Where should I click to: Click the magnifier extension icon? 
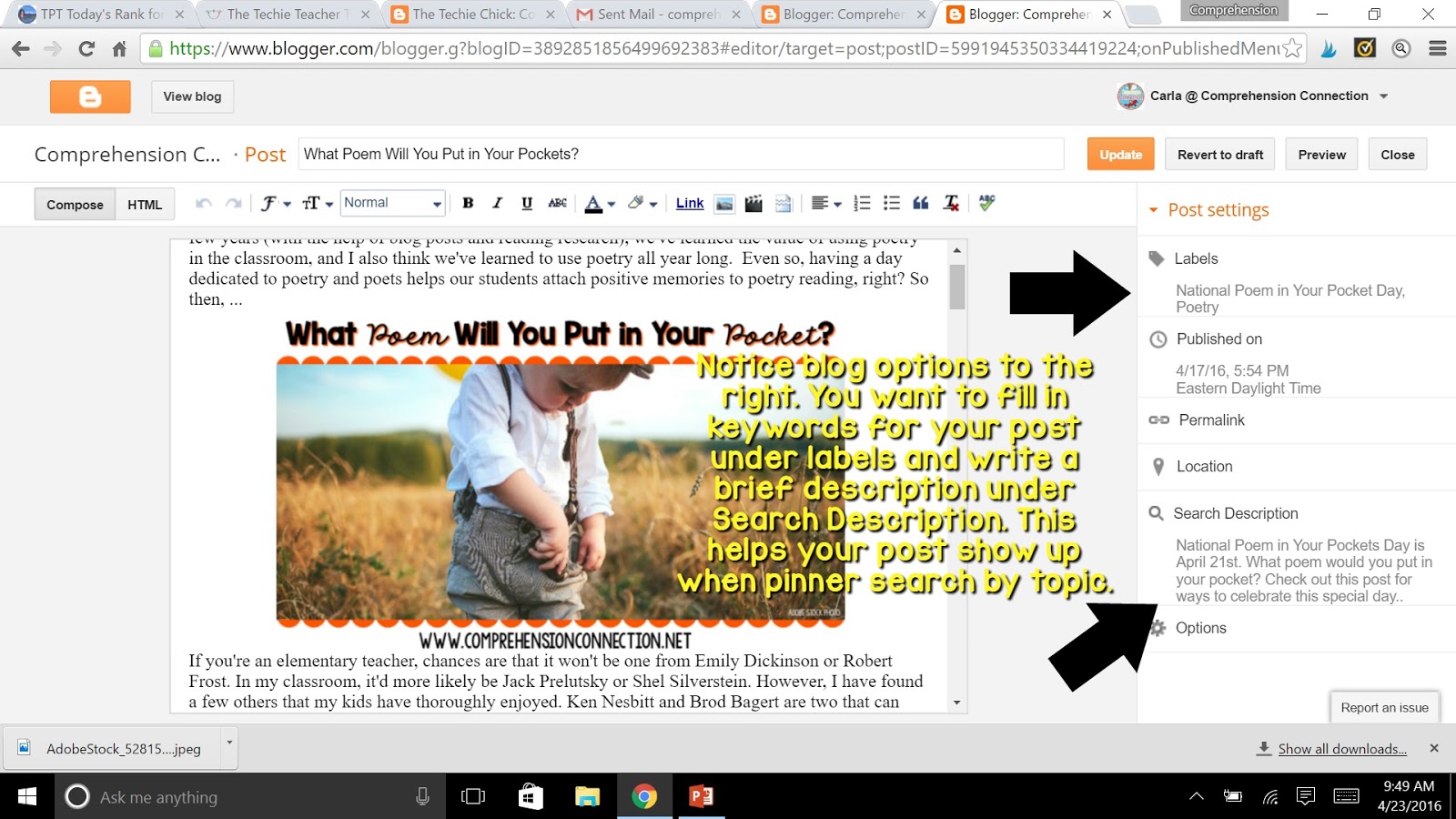pyautogui.click(x=1401, y=49)
